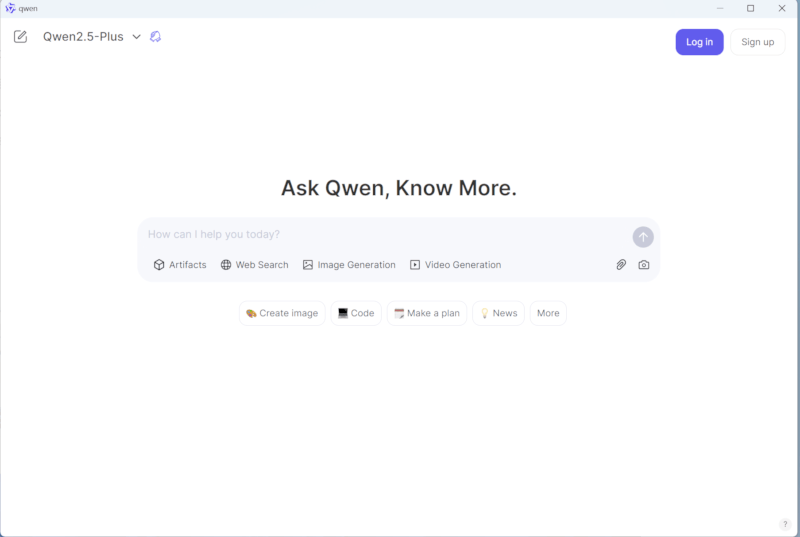Click the purple icon beside model name
The image size is (800, 537).
click(155, 37)
